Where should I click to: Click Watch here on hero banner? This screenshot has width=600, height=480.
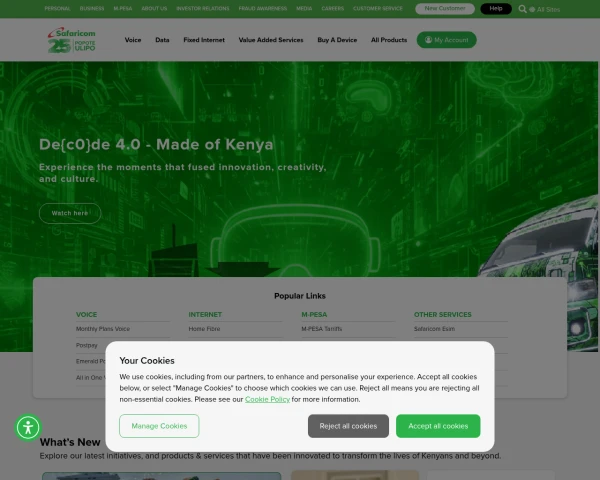70,213
